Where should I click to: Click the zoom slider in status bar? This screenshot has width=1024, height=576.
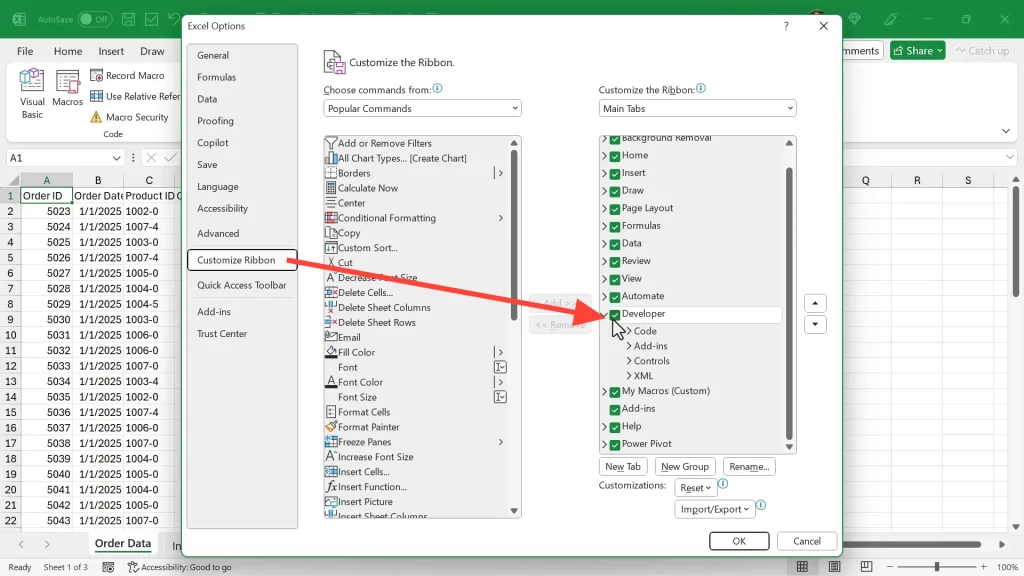pos(937,567)
